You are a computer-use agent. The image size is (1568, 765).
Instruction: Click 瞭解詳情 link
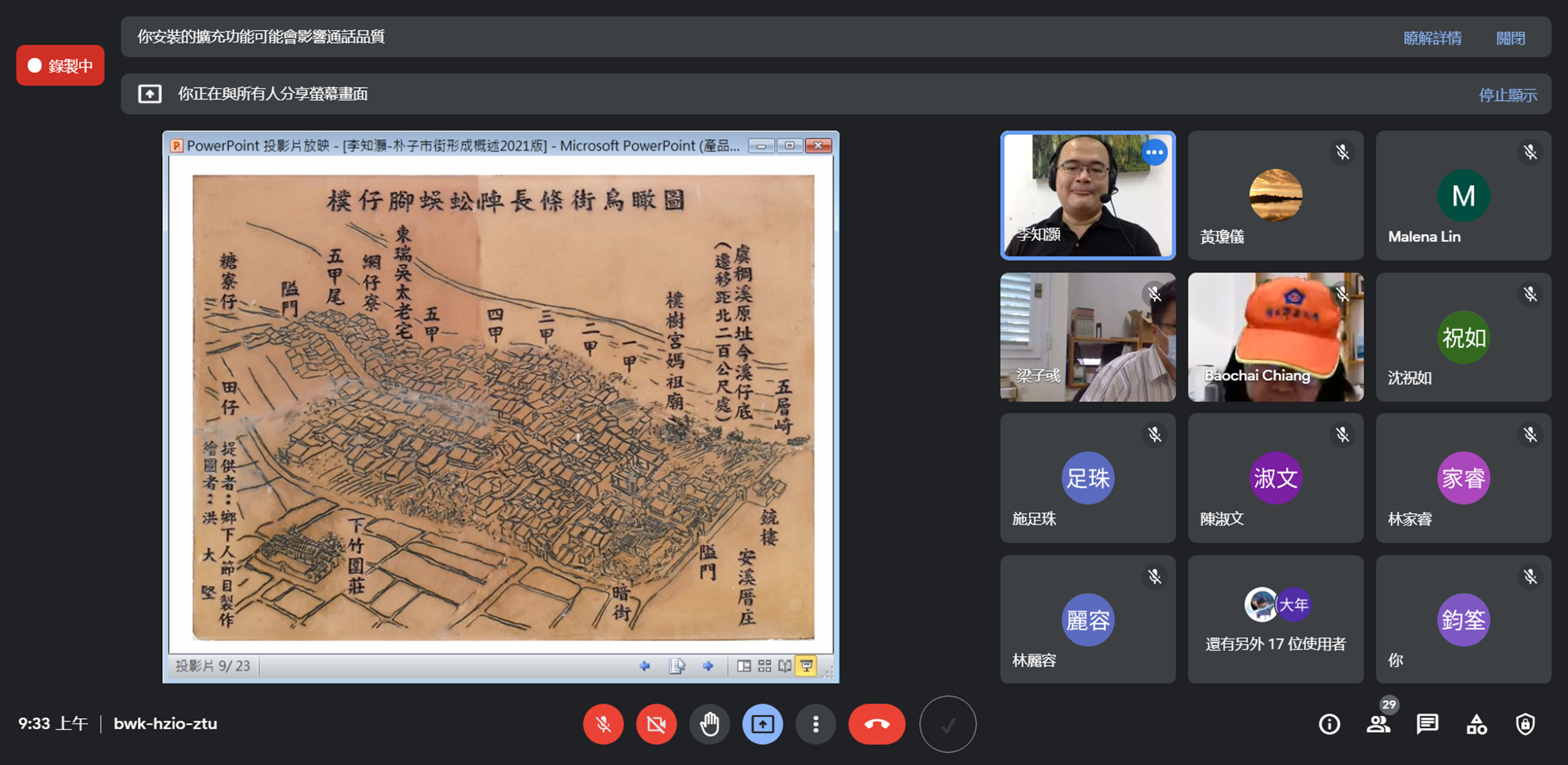[1432, 38]
